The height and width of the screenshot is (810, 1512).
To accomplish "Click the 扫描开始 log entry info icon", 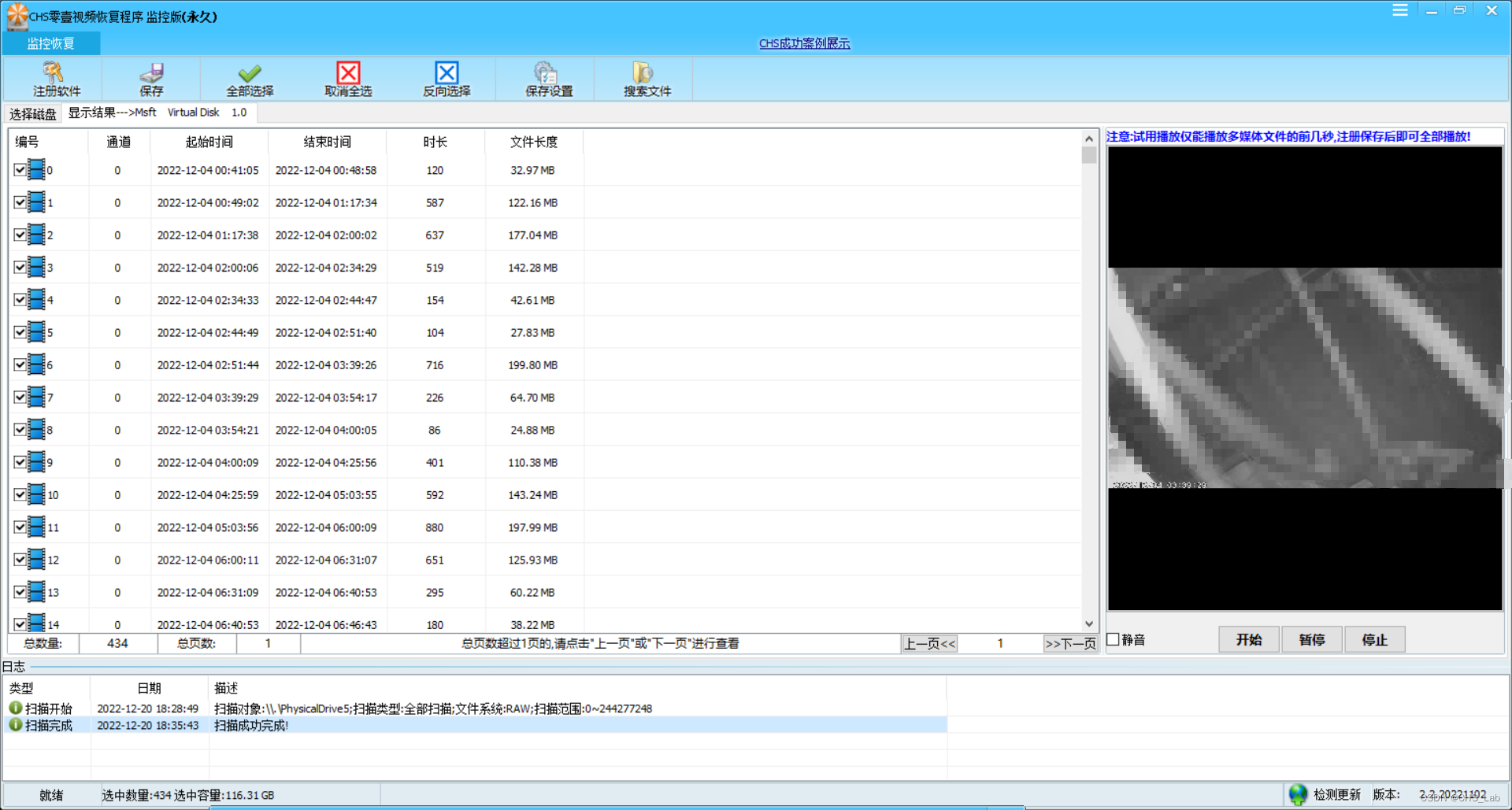I will coord(15,708).
